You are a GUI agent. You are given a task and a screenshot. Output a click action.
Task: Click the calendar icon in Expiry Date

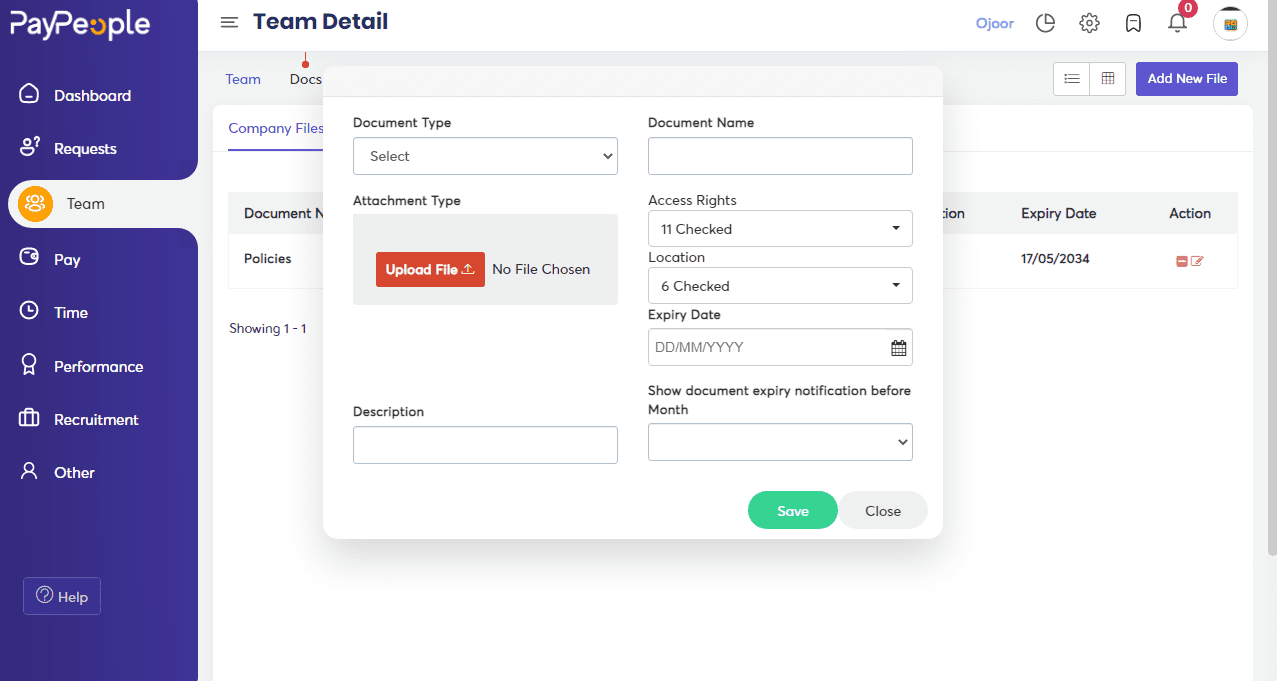tap(898, 348)
